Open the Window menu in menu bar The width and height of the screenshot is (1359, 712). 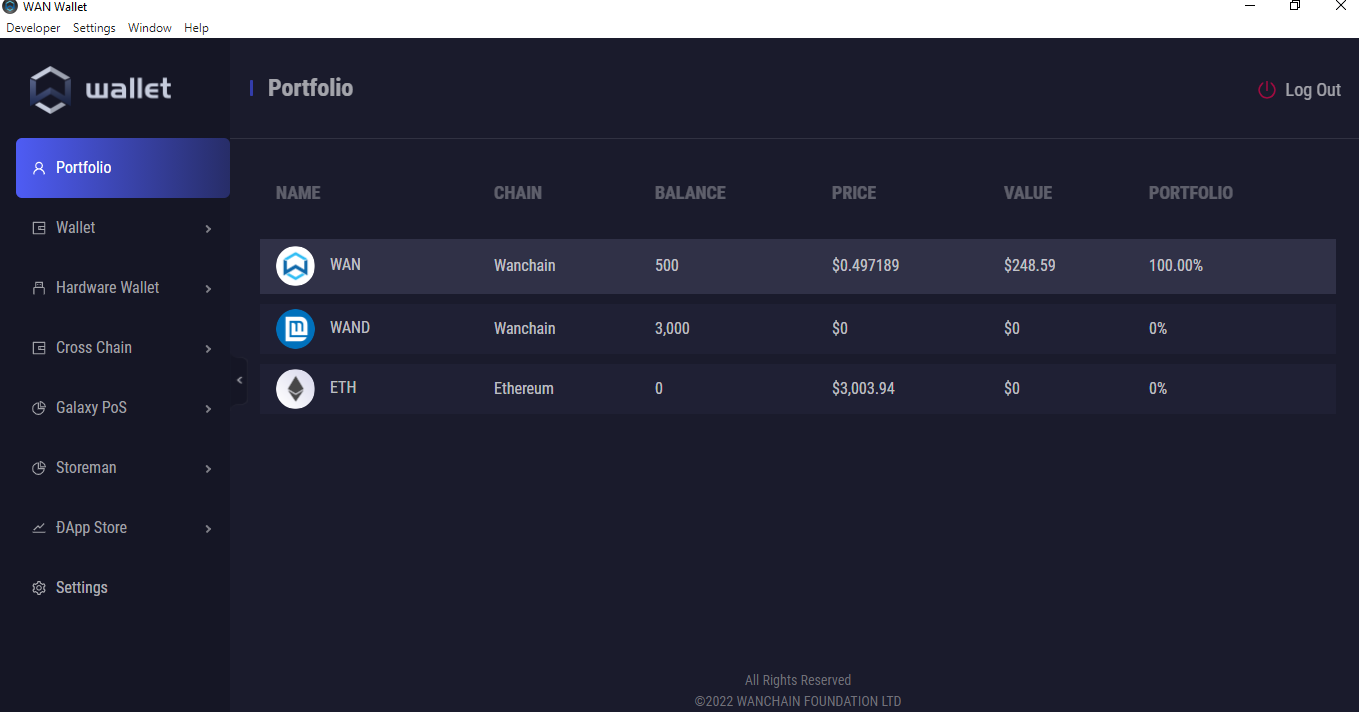(x=150, y=28)
